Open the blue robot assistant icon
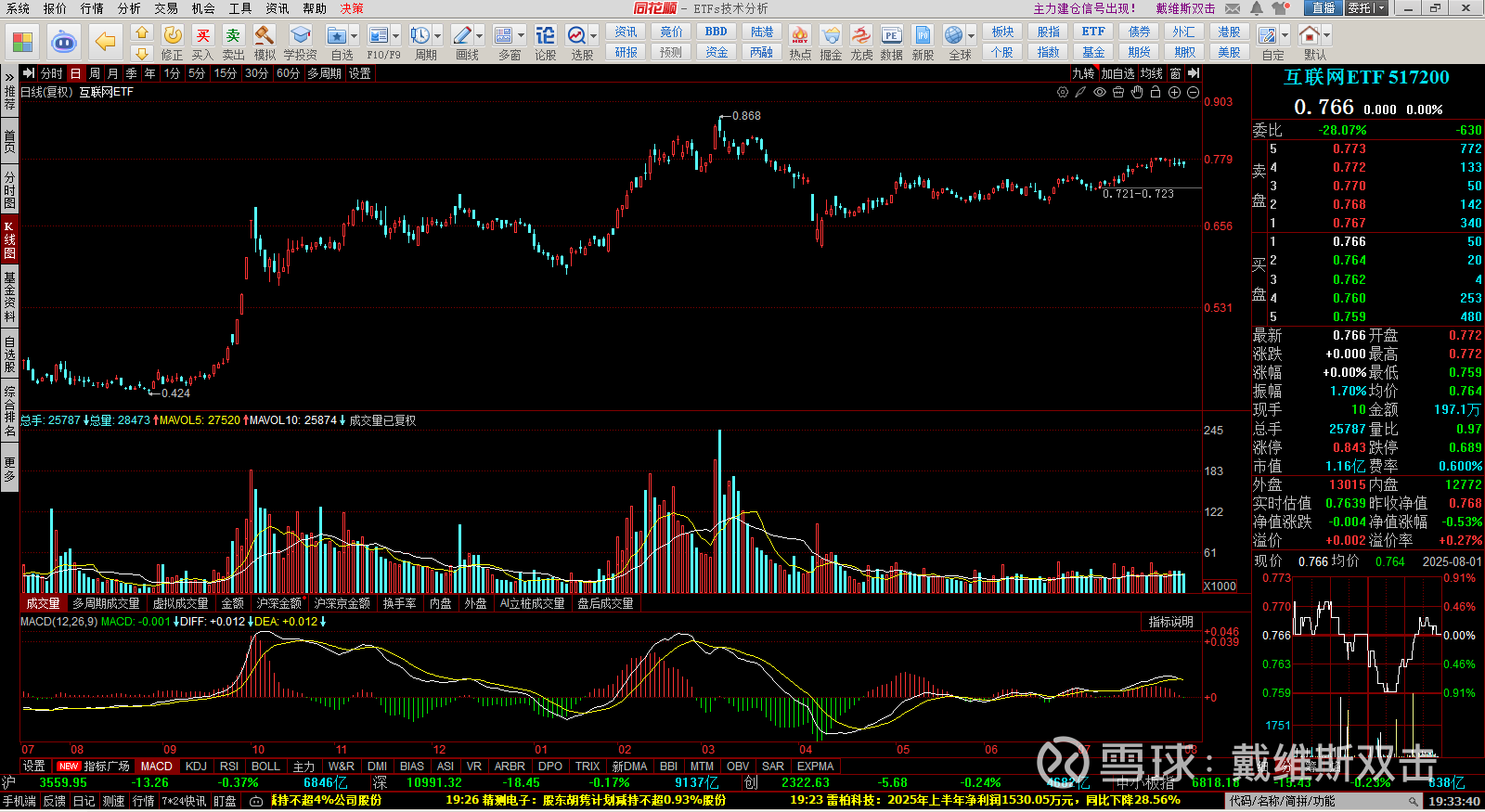 [x=64, y=42]
